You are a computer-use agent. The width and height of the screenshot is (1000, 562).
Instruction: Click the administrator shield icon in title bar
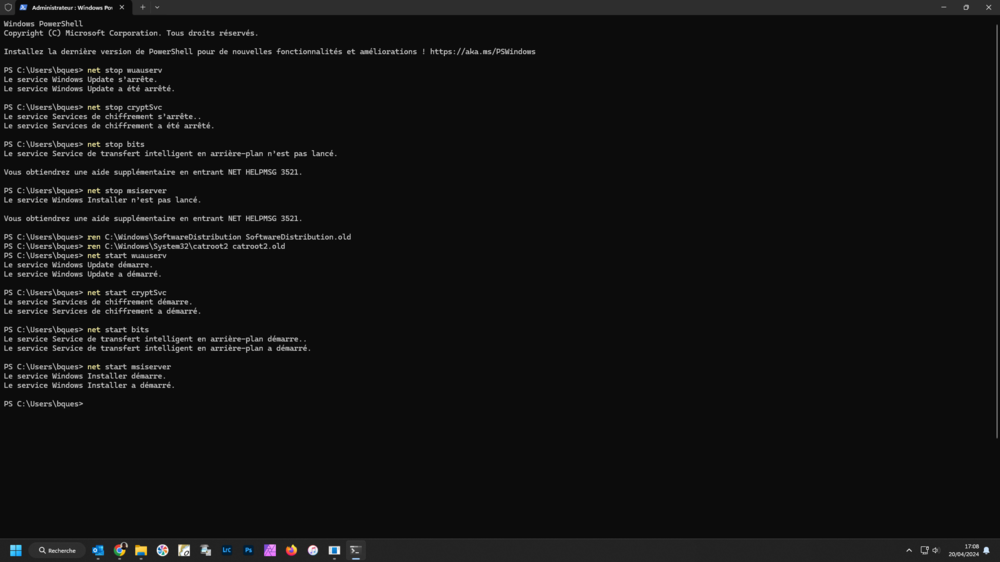(x=8, y=8)
